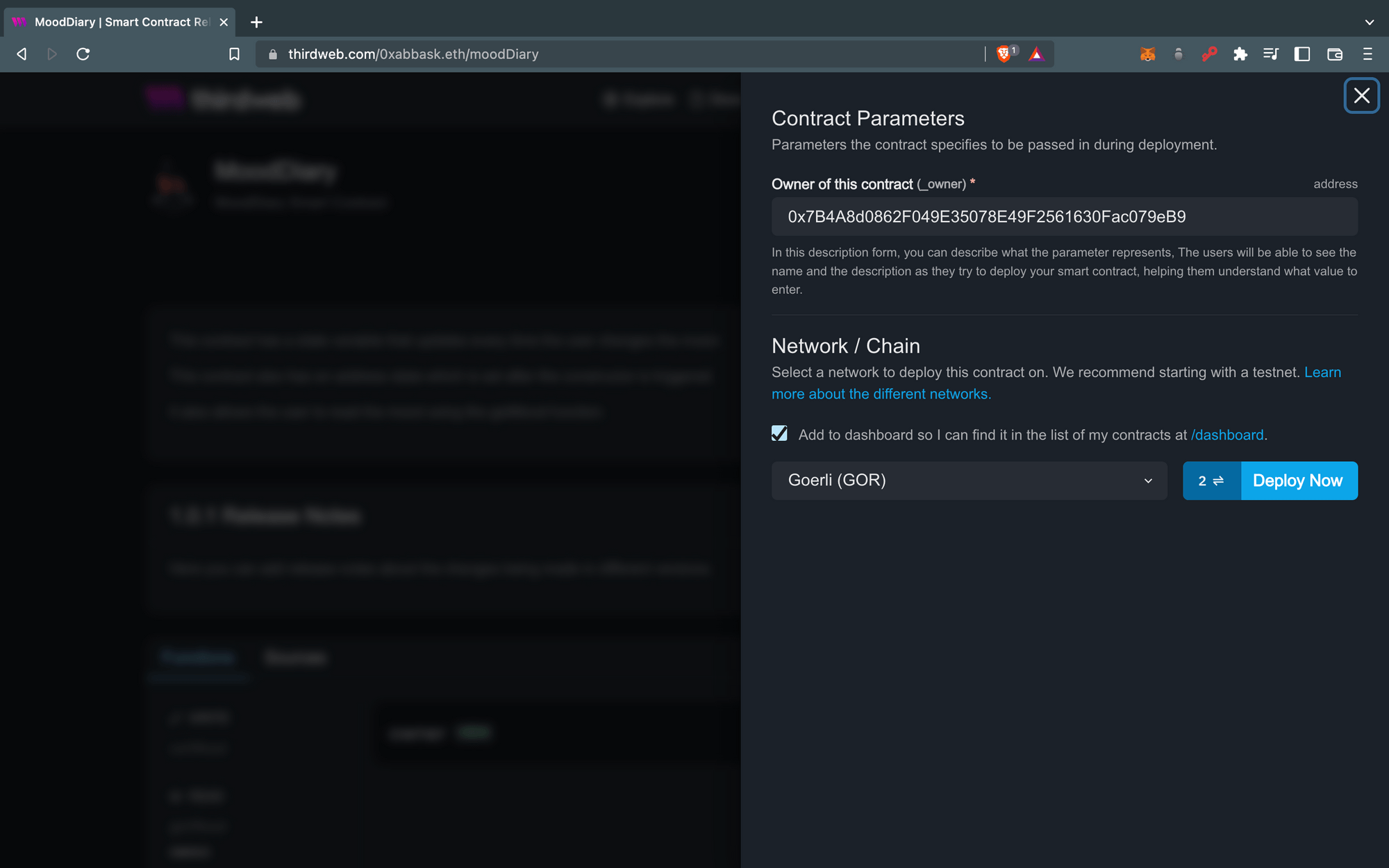Screen dimensions: 1389x868
Task: Open Brave Rewards triangle icon
Action: pyautogui.click(x=1036, y=54)
